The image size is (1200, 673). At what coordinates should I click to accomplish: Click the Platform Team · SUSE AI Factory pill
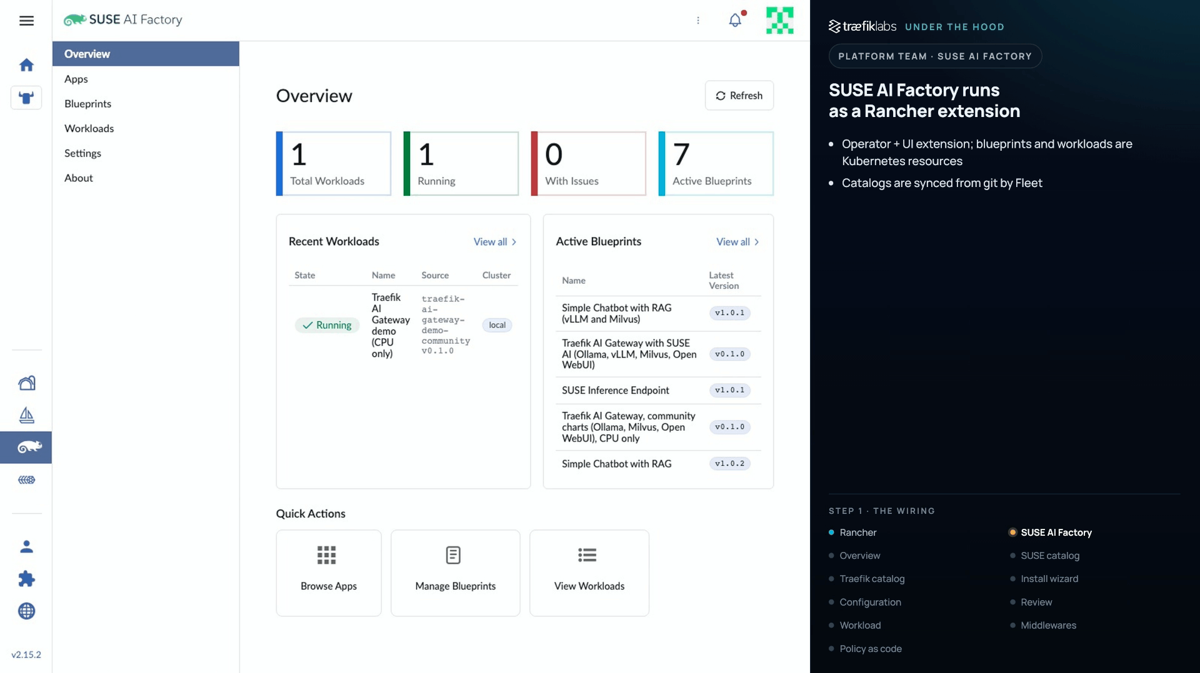click(x=935, y=56)
